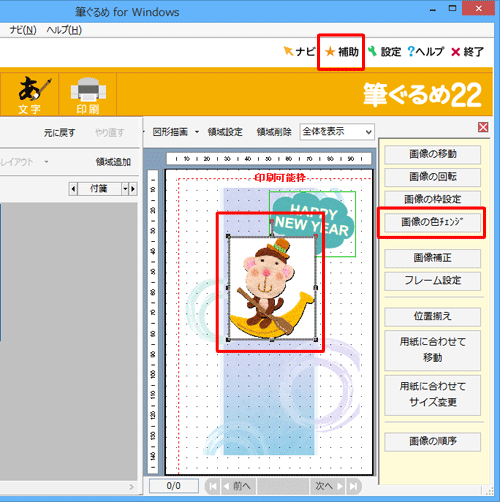Open the 図形描画 dropdown arrow
500x502 pixels.
[197, 132]
